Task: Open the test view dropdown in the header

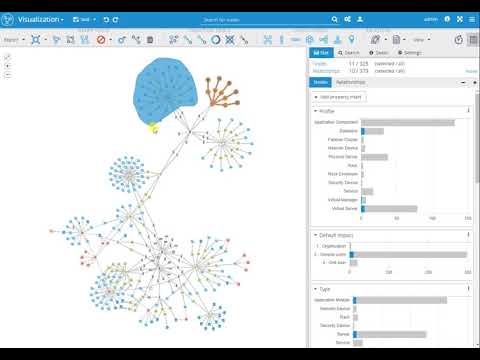Action: (84, 20)
